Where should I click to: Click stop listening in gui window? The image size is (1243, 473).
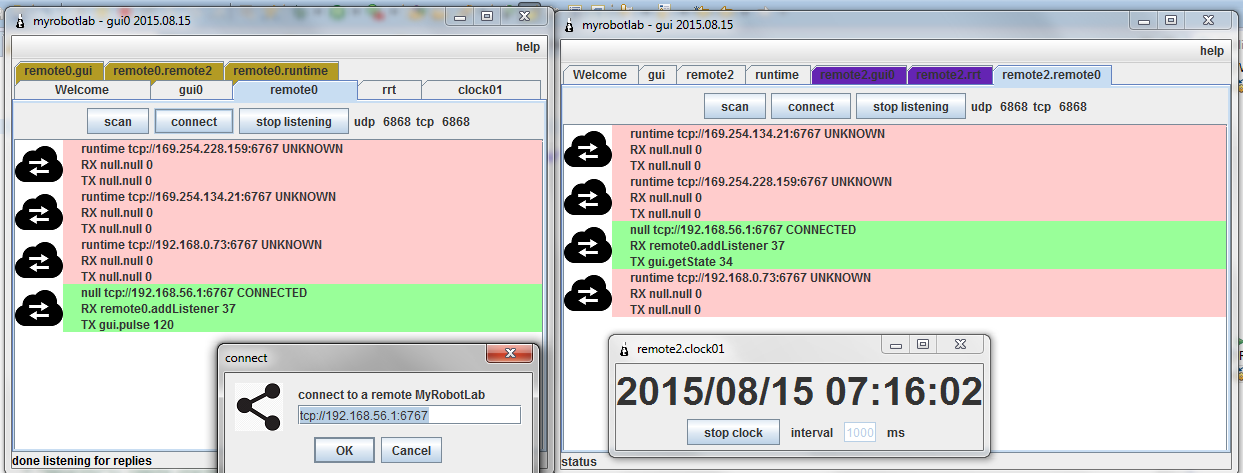click(911, 107)
